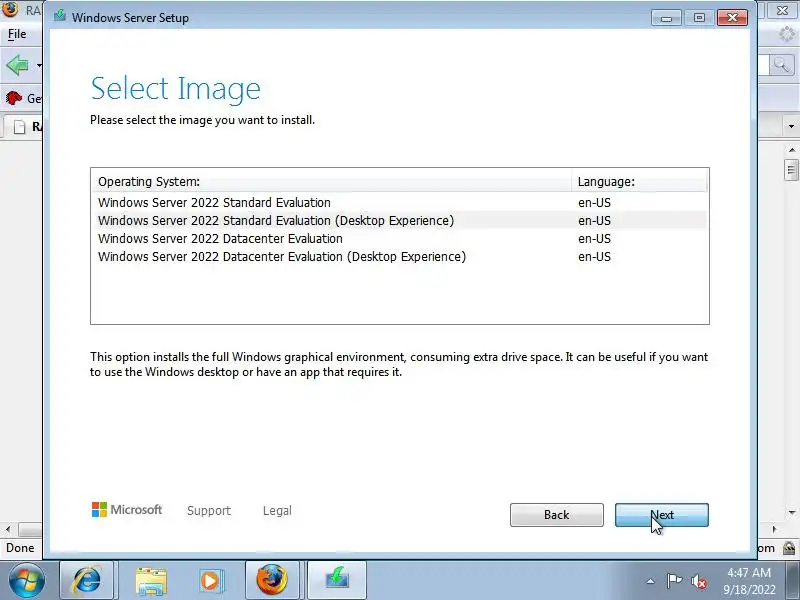The image size is (800, 600).
Task: Click the muted volume tray icon
Action: pos(698,581)
